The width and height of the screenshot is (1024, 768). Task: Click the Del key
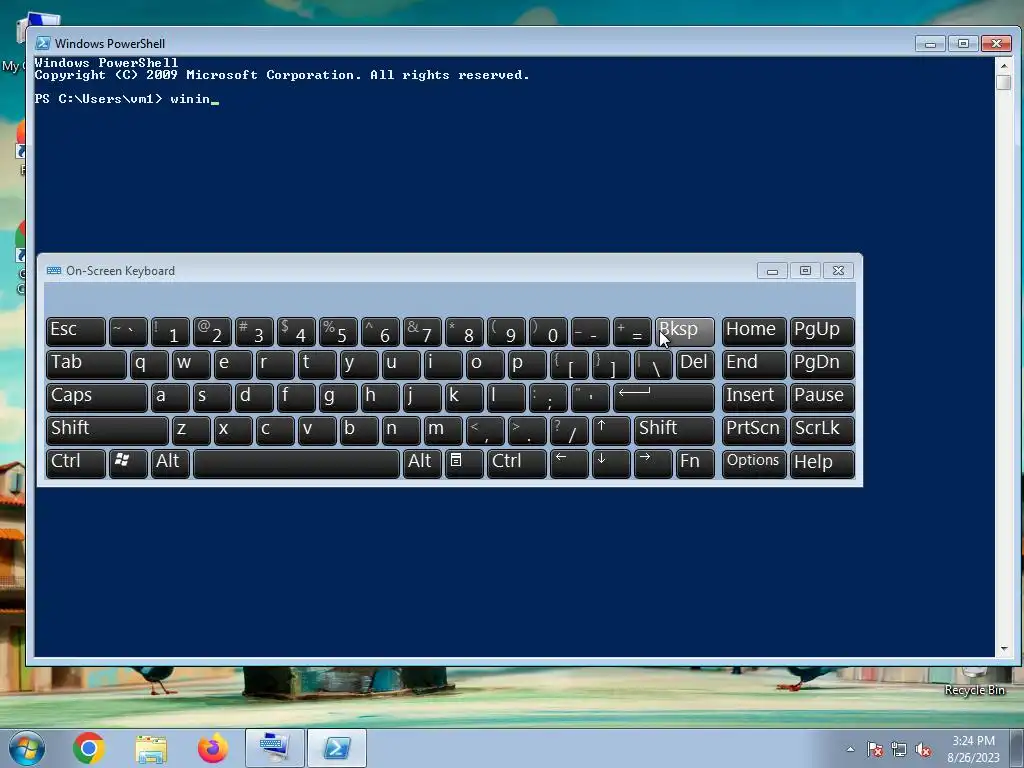coord(696,364)
